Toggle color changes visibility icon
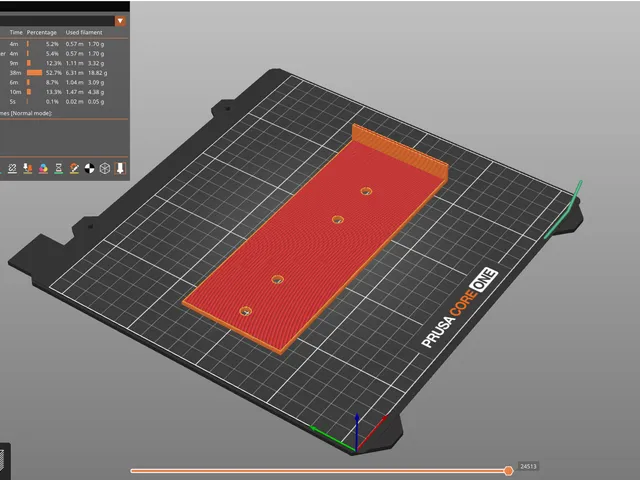 point(43,168)
